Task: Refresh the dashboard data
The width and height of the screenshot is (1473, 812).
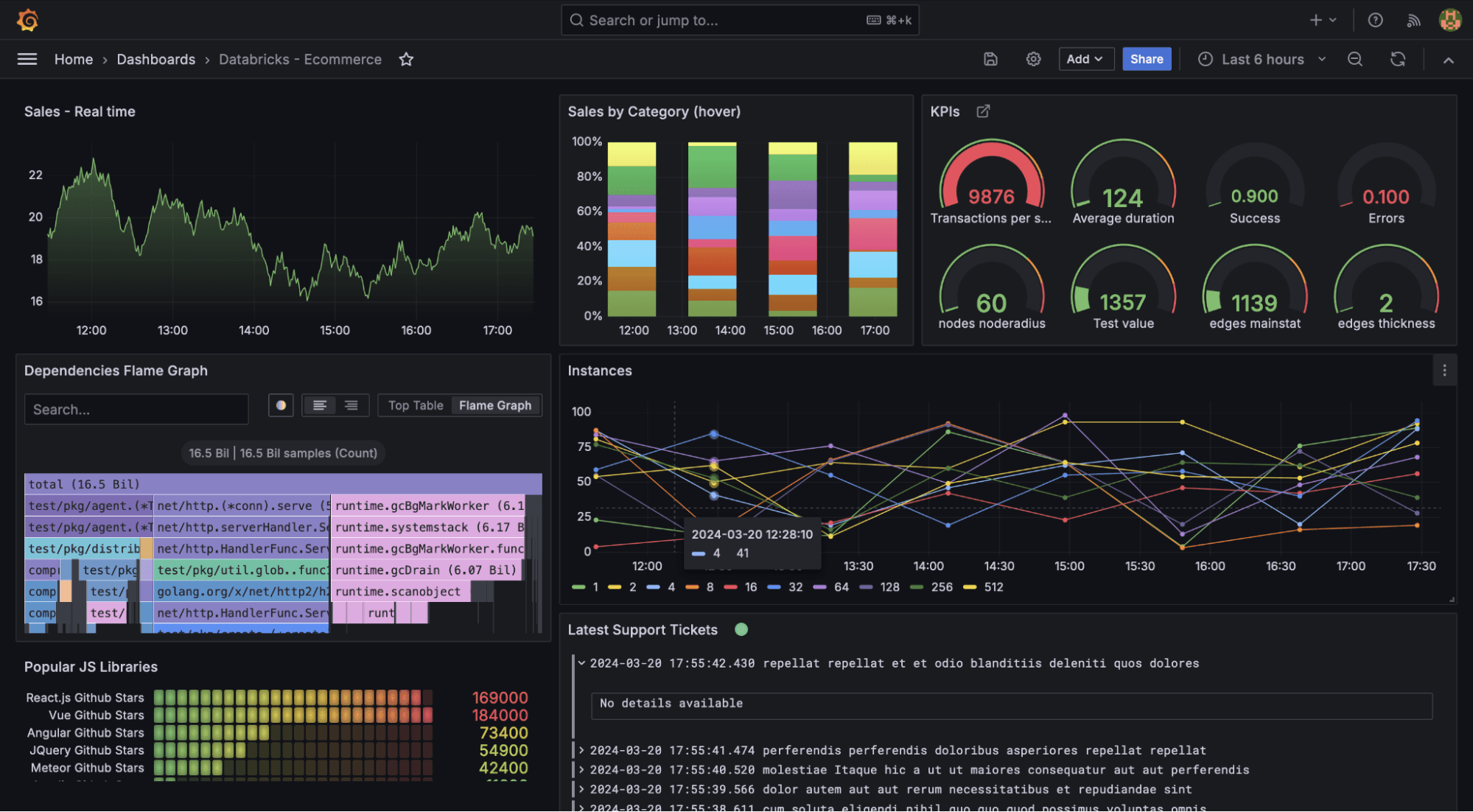Action: (x=1397, y=59)
